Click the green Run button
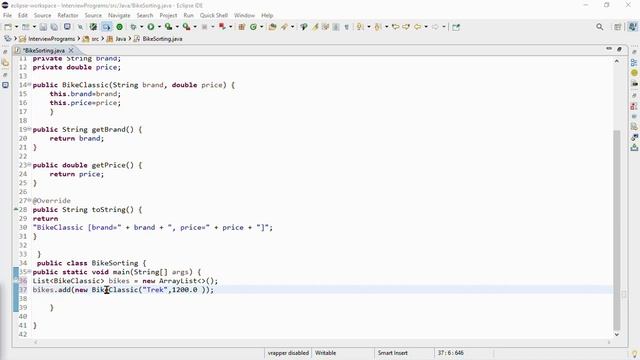This screenshot has height=360, width=640. (151, 27)
